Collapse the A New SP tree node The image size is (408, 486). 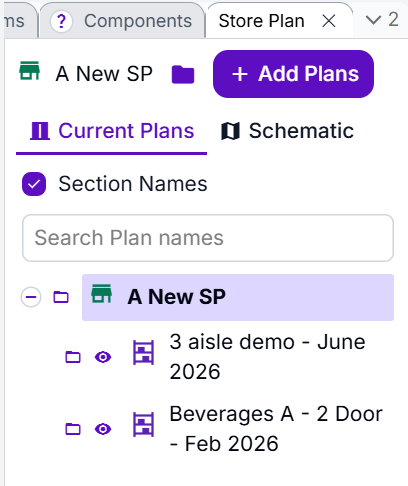click(31, 297)
